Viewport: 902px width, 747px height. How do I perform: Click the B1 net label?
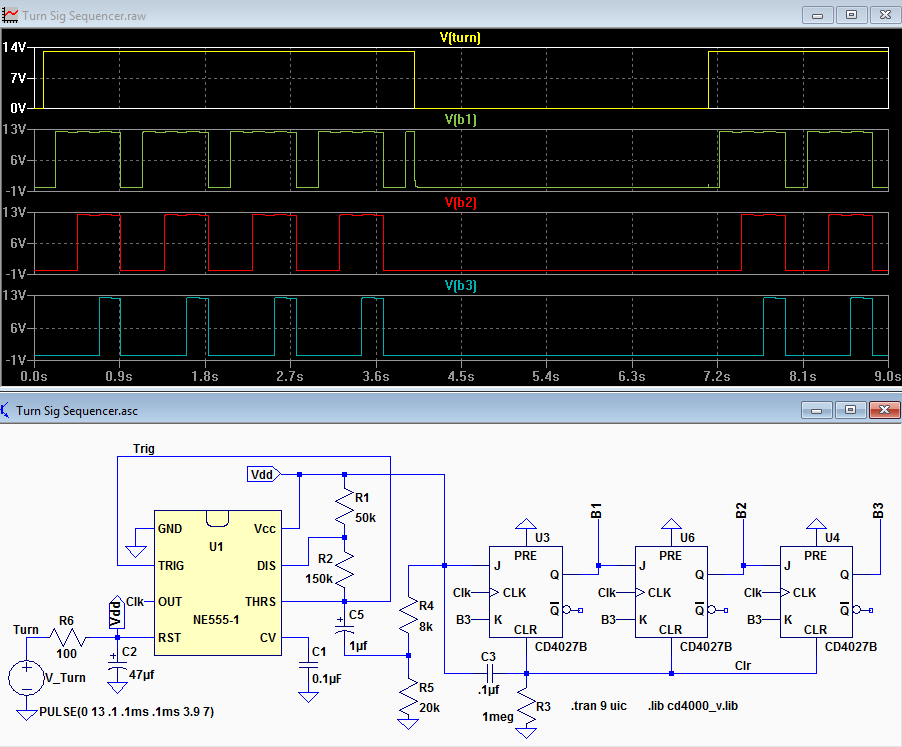click(597, 511)
